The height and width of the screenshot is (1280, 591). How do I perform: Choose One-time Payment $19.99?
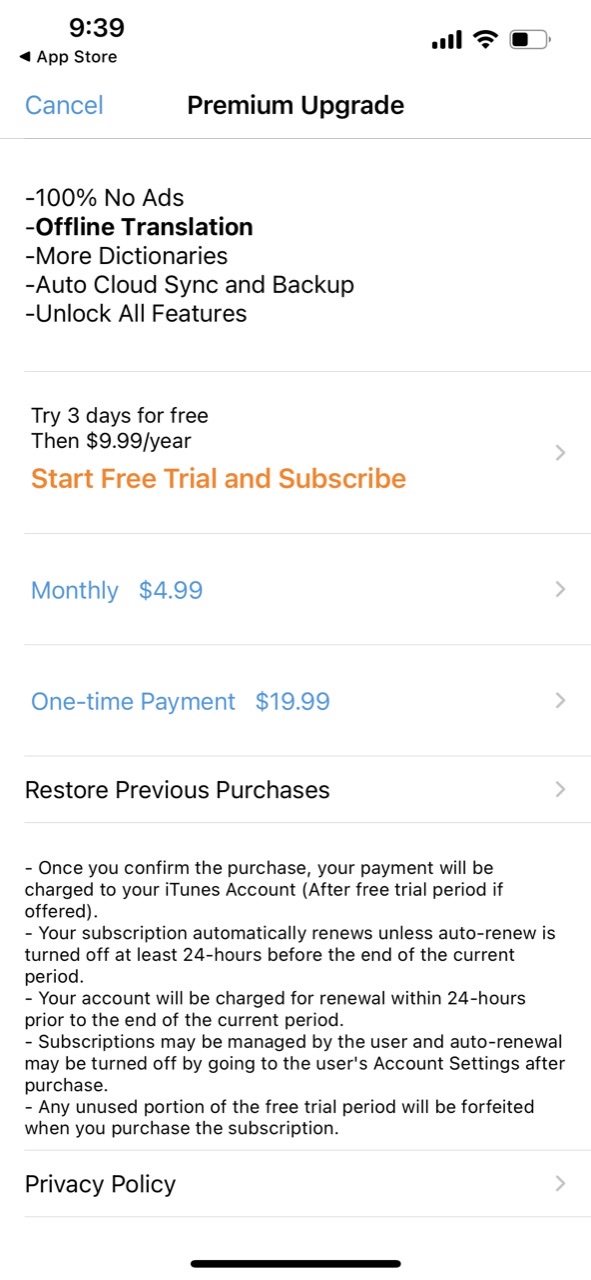click(x=296, y=701)
